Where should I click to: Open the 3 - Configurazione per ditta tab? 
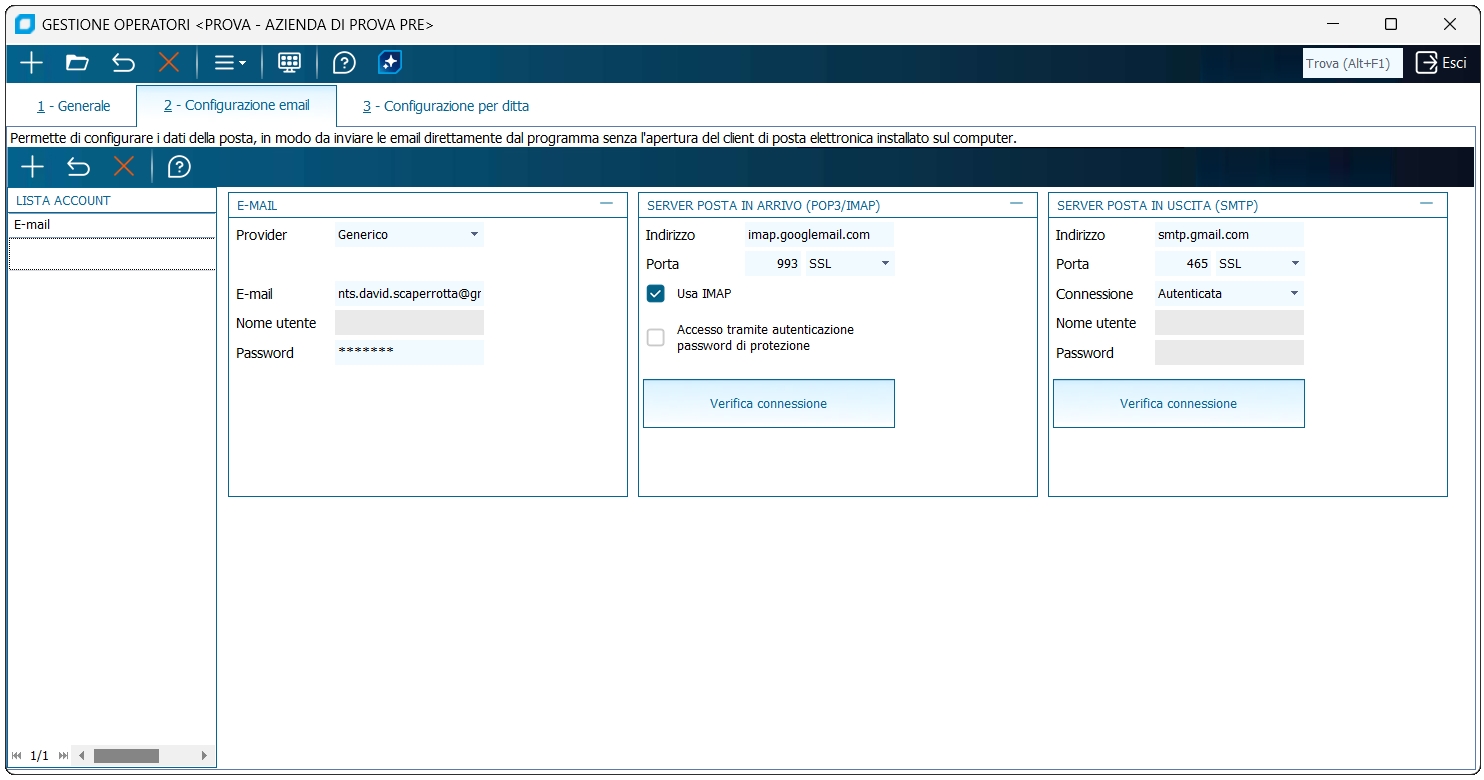point(446,106)
